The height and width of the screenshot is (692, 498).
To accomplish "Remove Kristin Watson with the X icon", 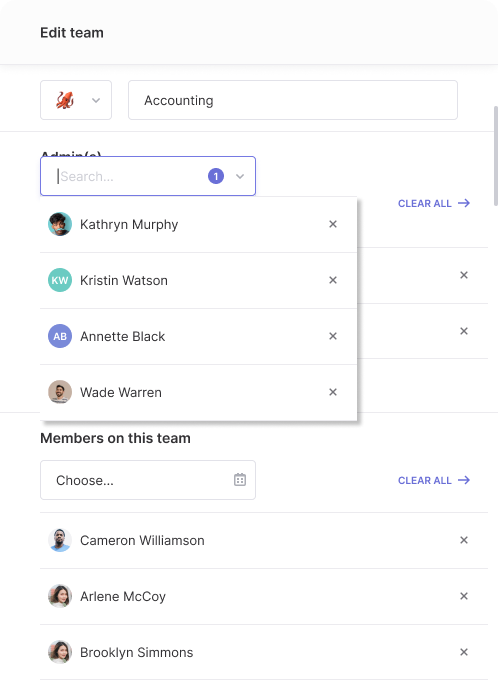I will pos(333,280).
